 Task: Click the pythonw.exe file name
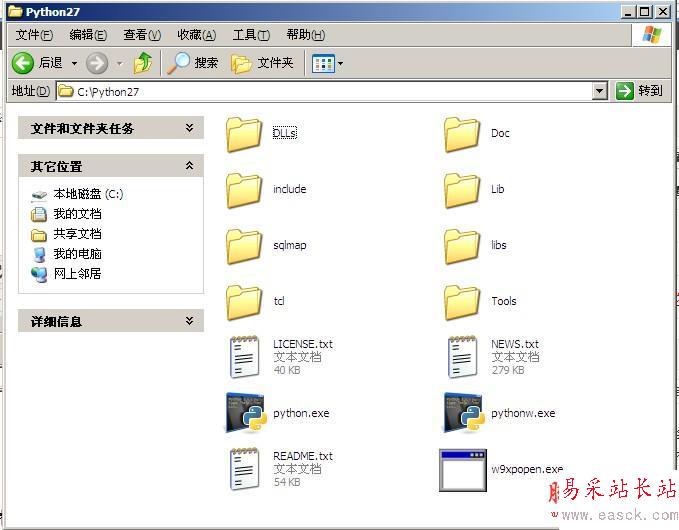coord(523,414)
